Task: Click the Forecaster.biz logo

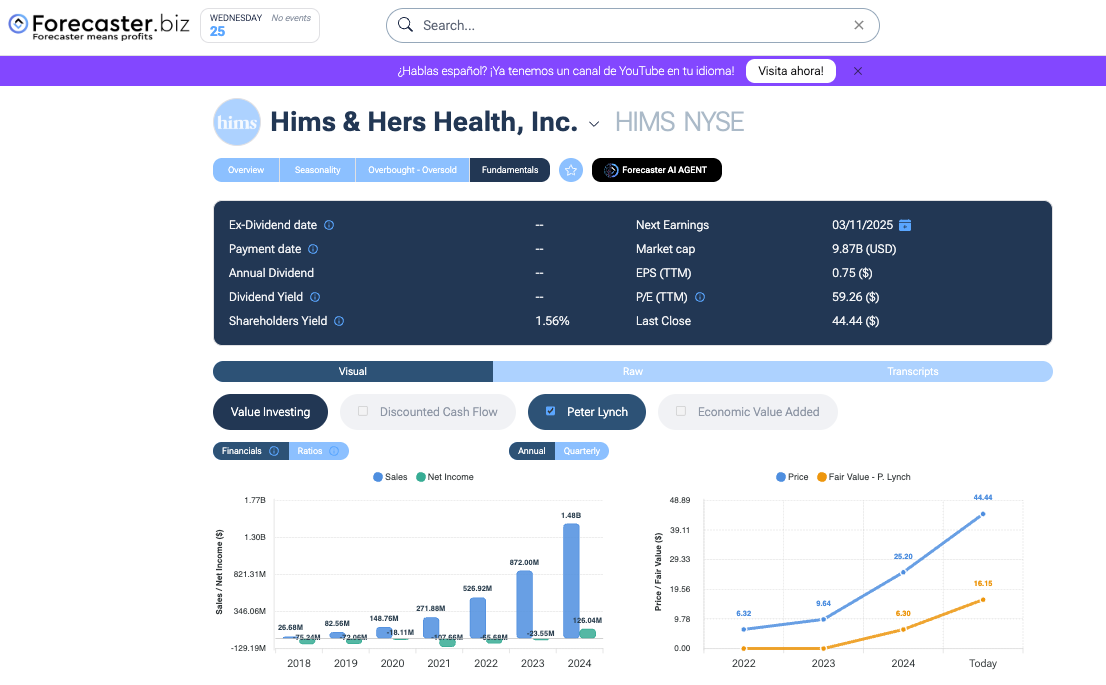Action: 99,26
